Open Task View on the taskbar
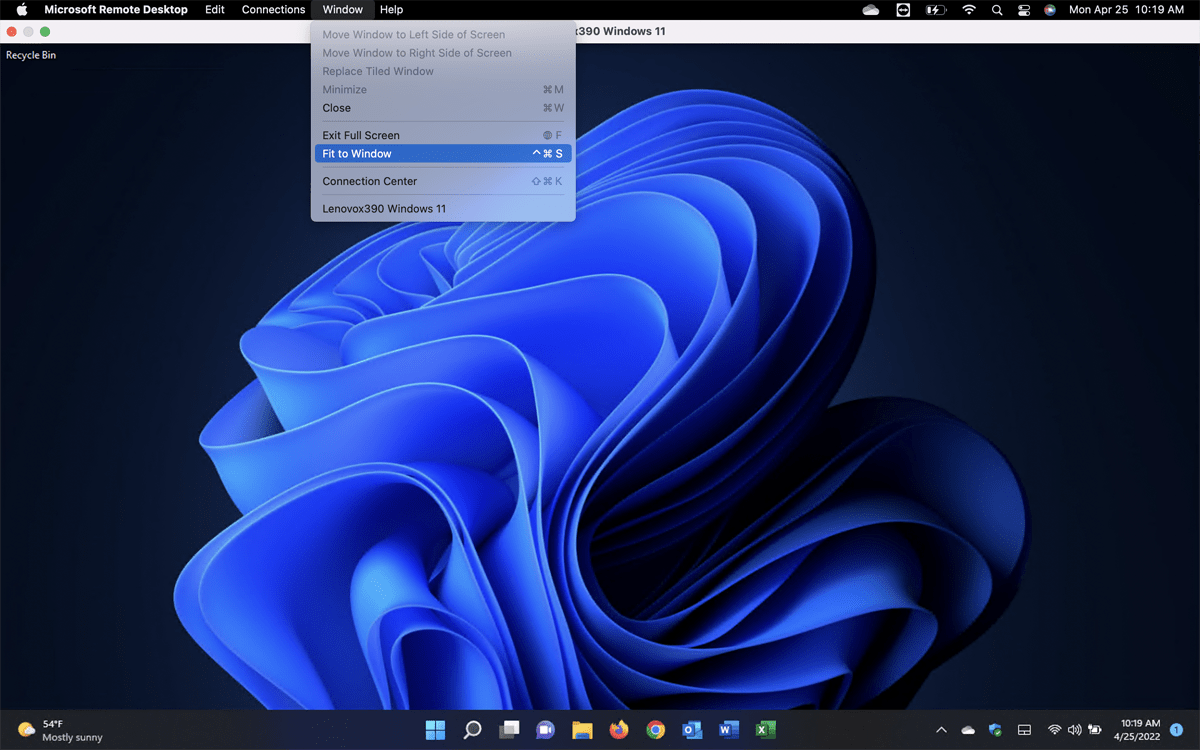The width and height of the screenshot is (1200, 750). click(x=509, y=730)
